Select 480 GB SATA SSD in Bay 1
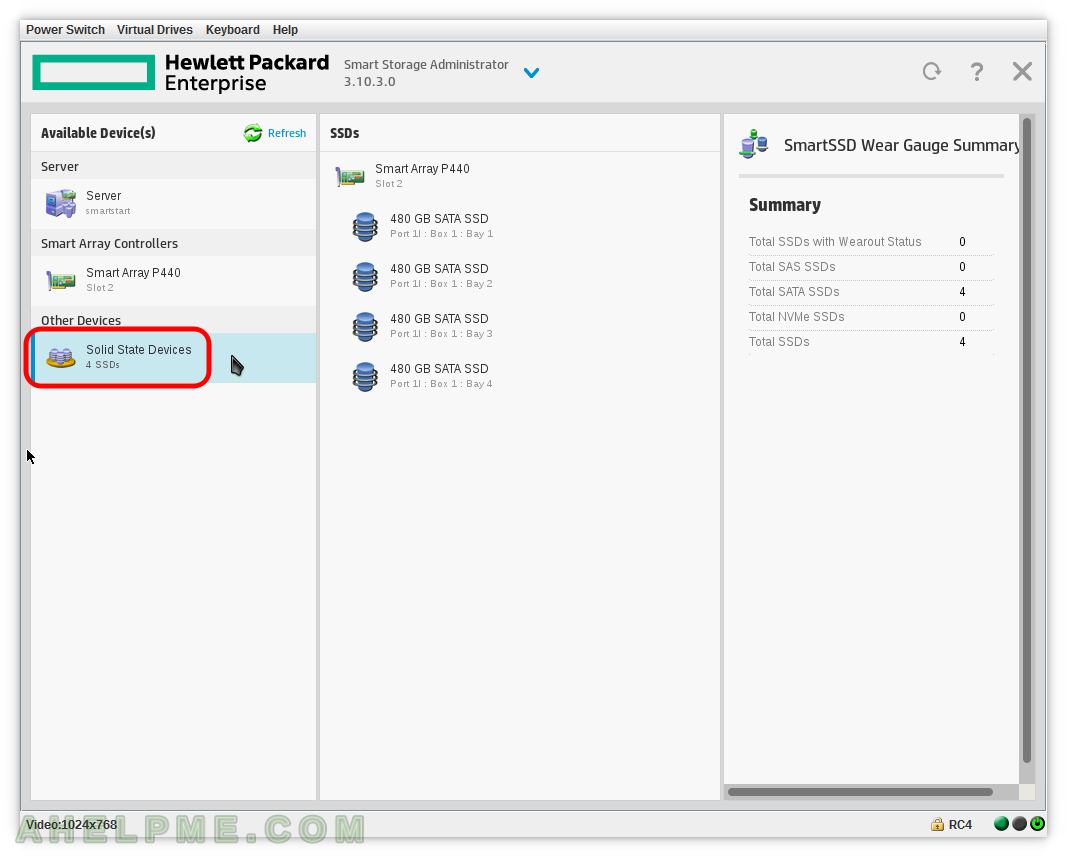Viewport: 1067px width, 857px height. (441, 225)
